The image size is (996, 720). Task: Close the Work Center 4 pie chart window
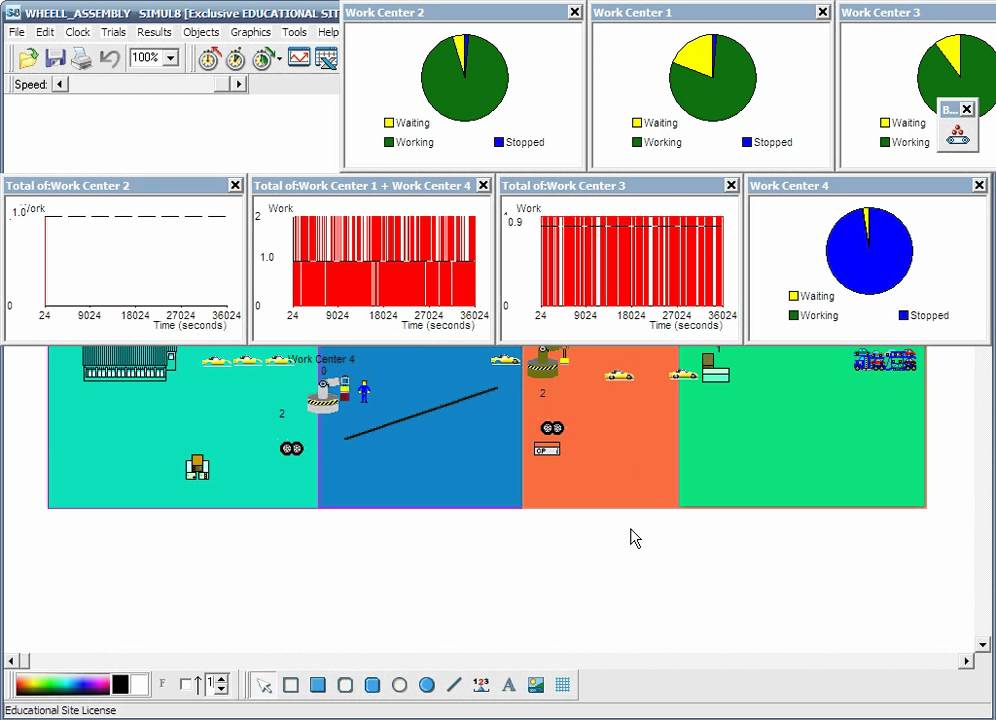[979, 185]
